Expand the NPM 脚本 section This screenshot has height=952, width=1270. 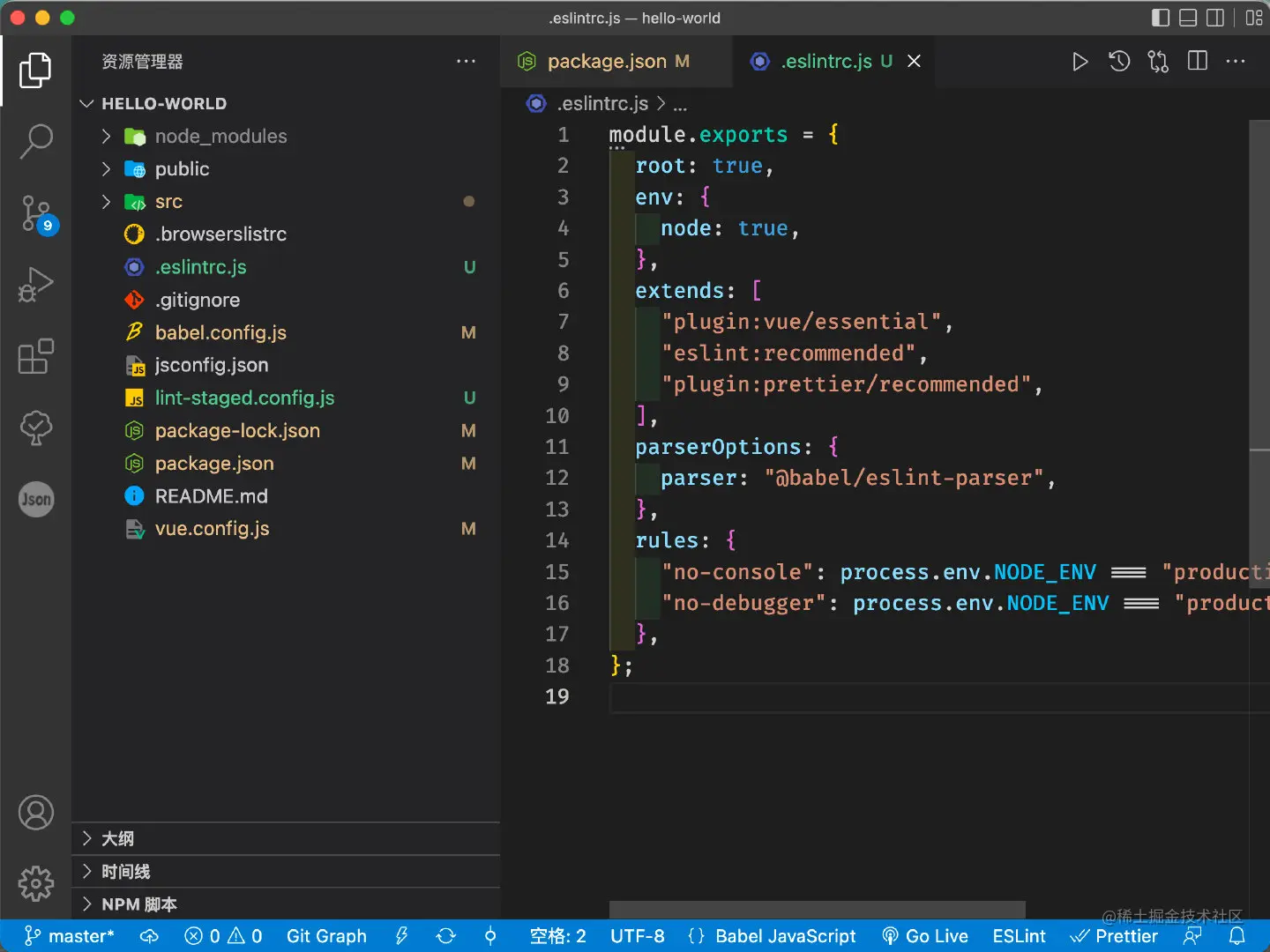click(286, 904)
